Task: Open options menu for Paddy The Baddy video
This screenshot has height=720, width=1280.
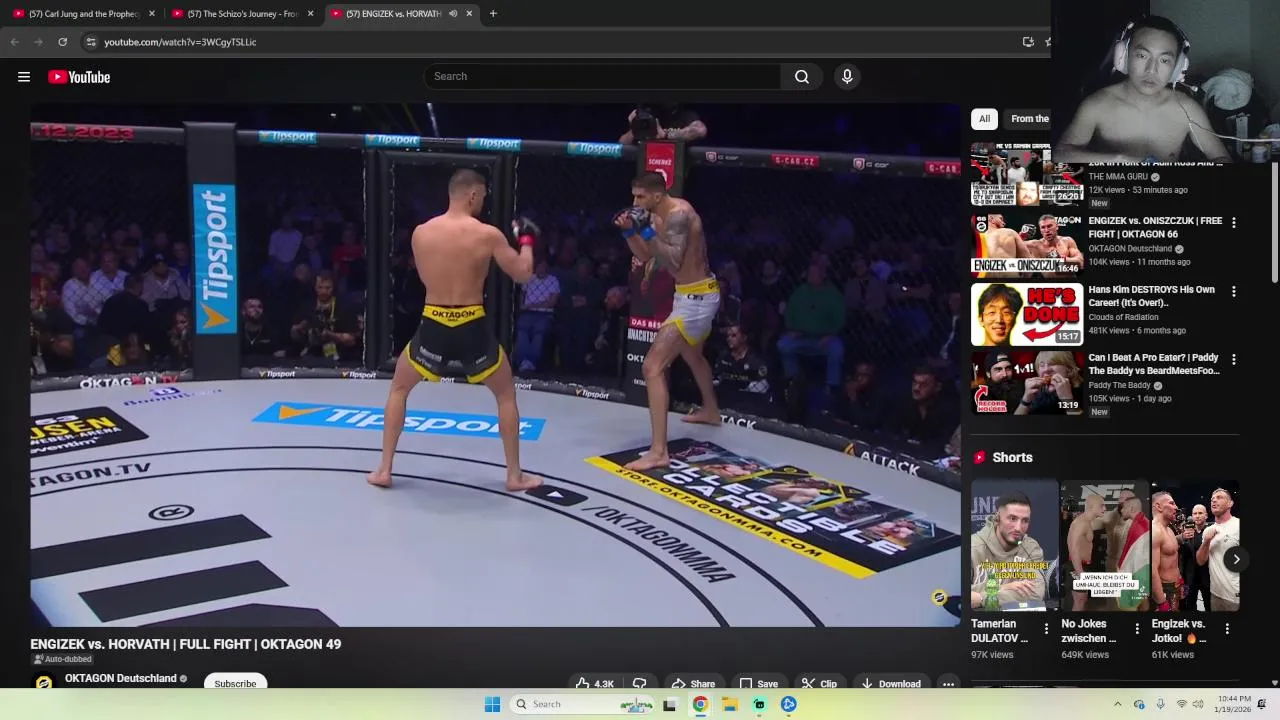Action: click(x=1233, y=359)
